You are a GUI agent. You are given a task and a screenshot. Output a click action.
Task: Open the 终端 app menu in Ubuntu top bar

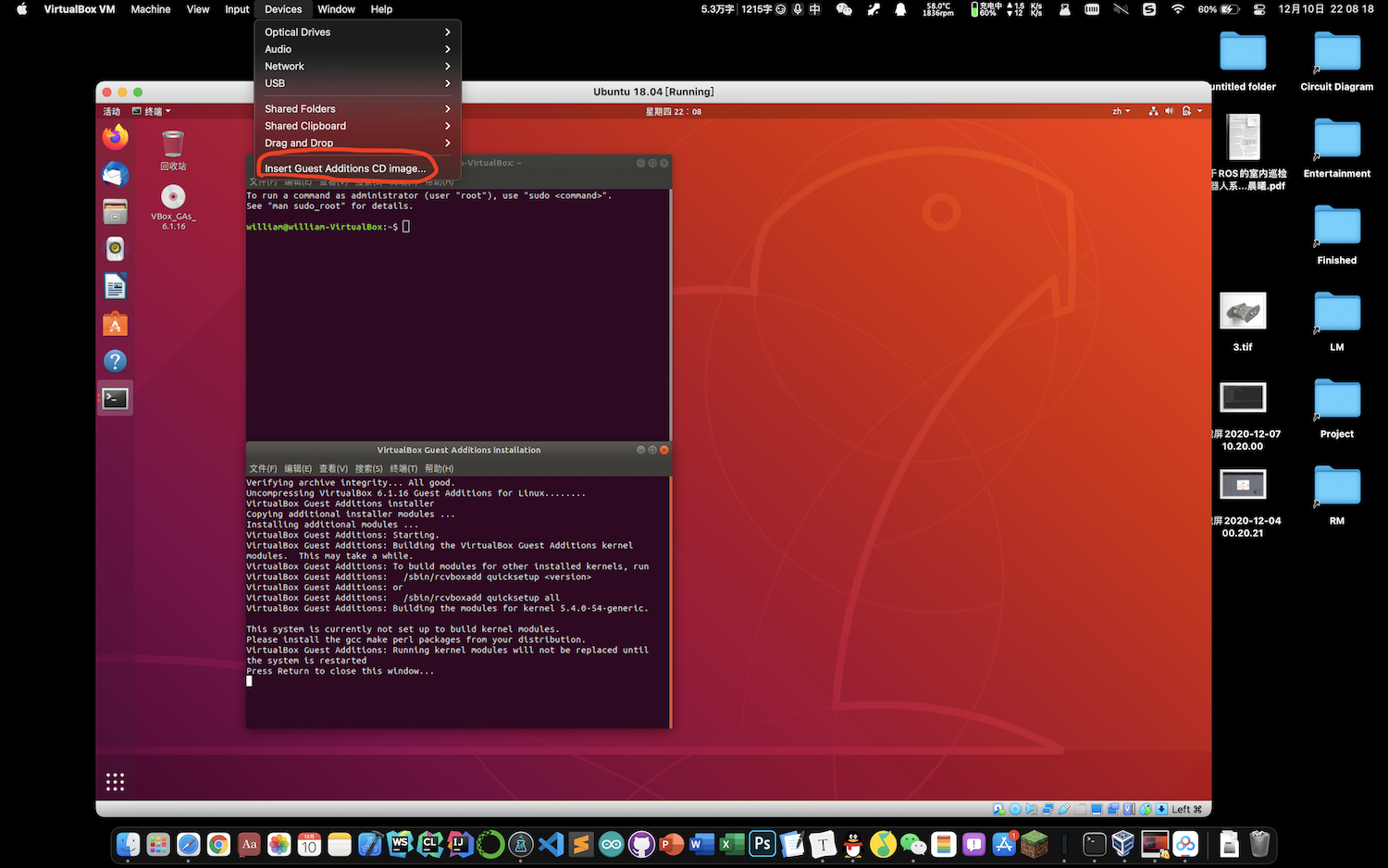(152, 111)
